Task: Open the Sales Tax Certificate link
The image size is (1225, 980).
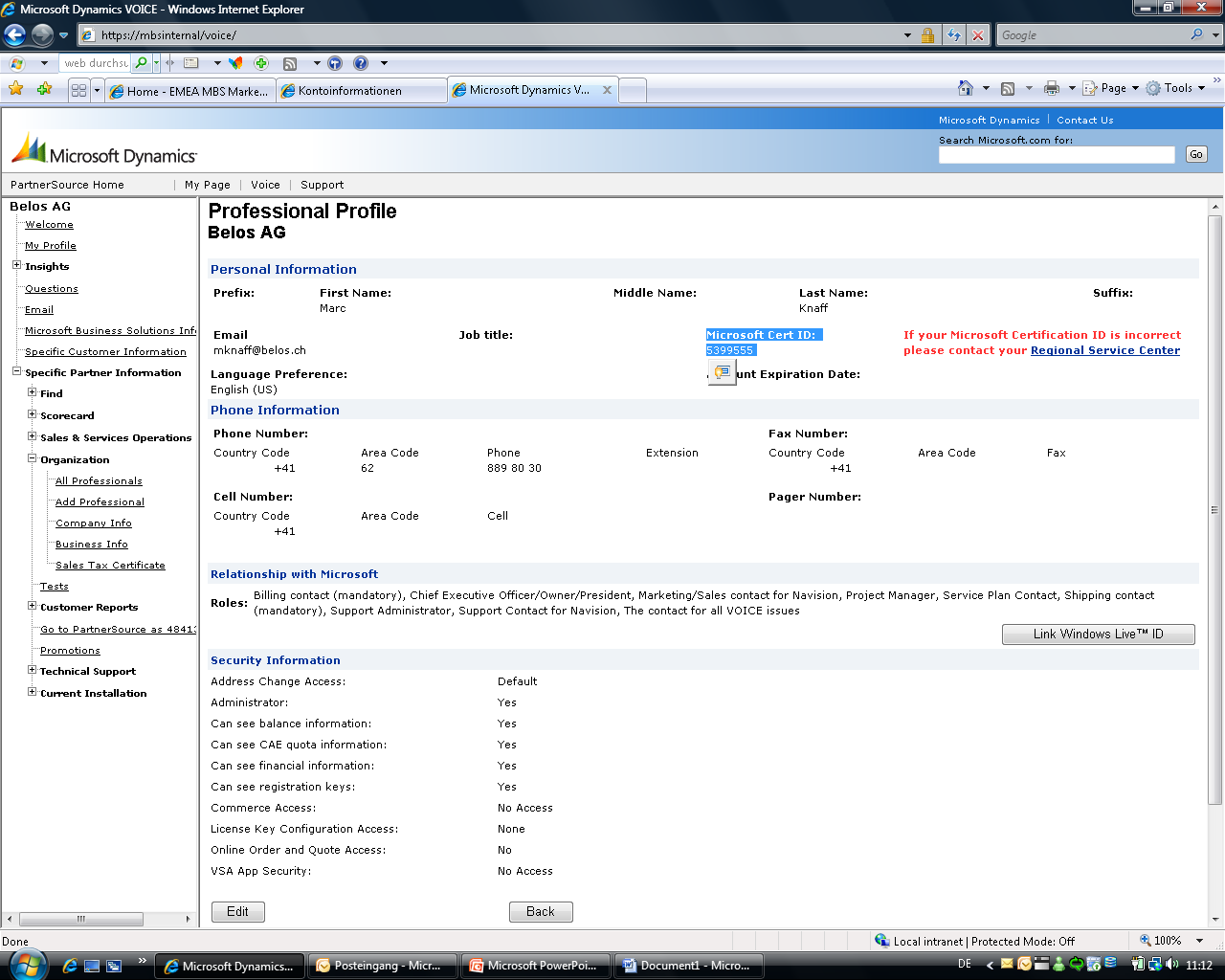Action: tap(110, 566)
